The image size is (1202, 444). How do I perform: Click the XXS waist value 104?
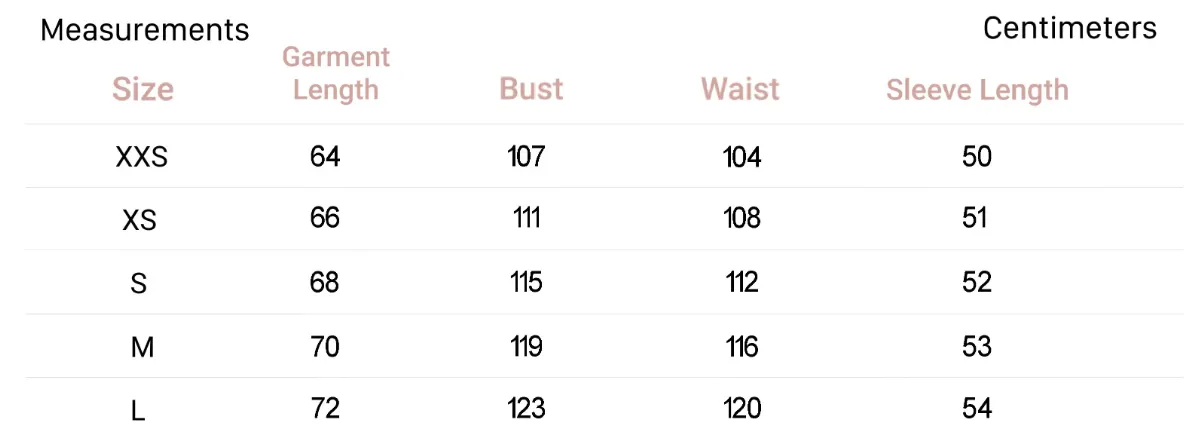[742, 157]
